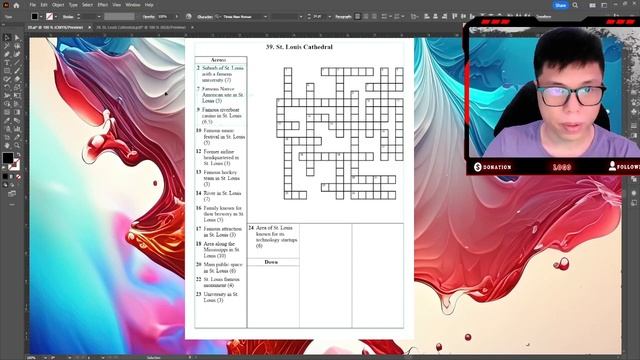Expand opacity slider arrow
Screen dimensions: 640x360
click(177, 17)
